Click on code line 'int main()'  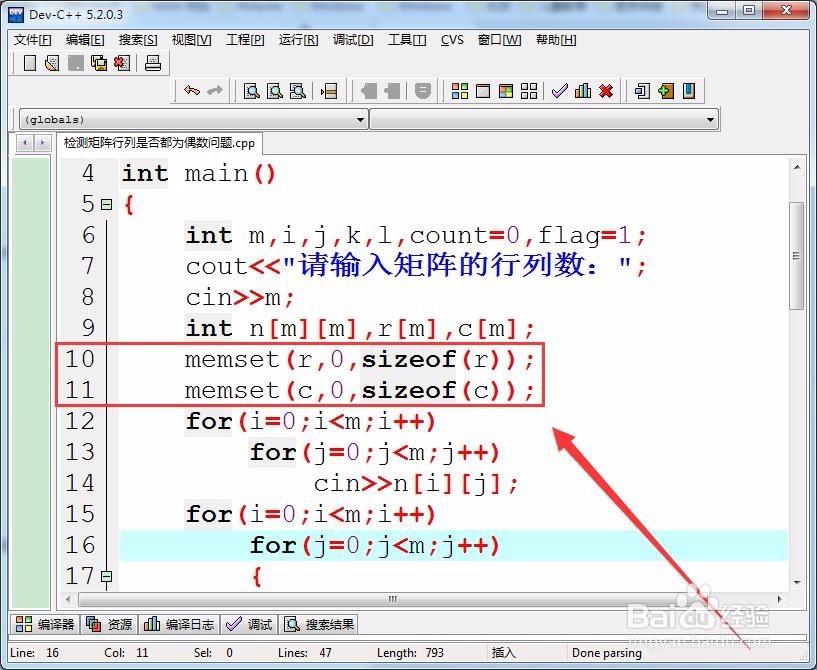coord(198,173)
